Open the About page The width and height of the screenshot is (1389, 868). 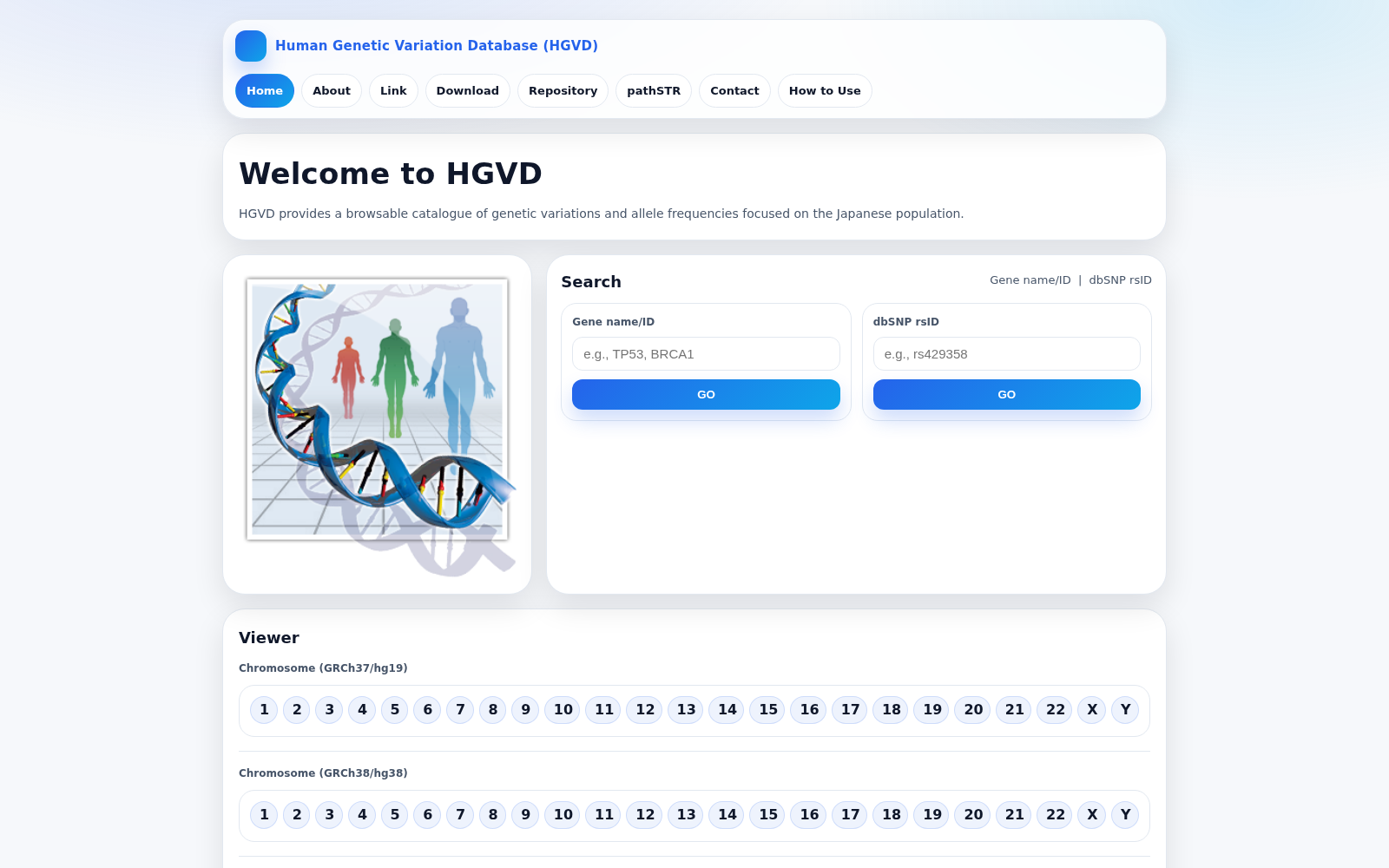point(332,91)
